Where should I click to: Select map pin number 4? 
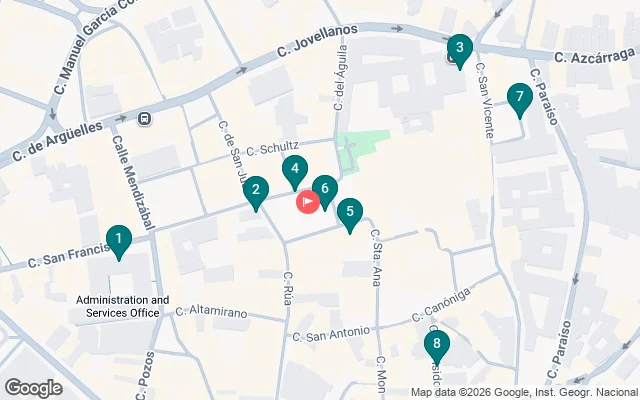[295, 173]
